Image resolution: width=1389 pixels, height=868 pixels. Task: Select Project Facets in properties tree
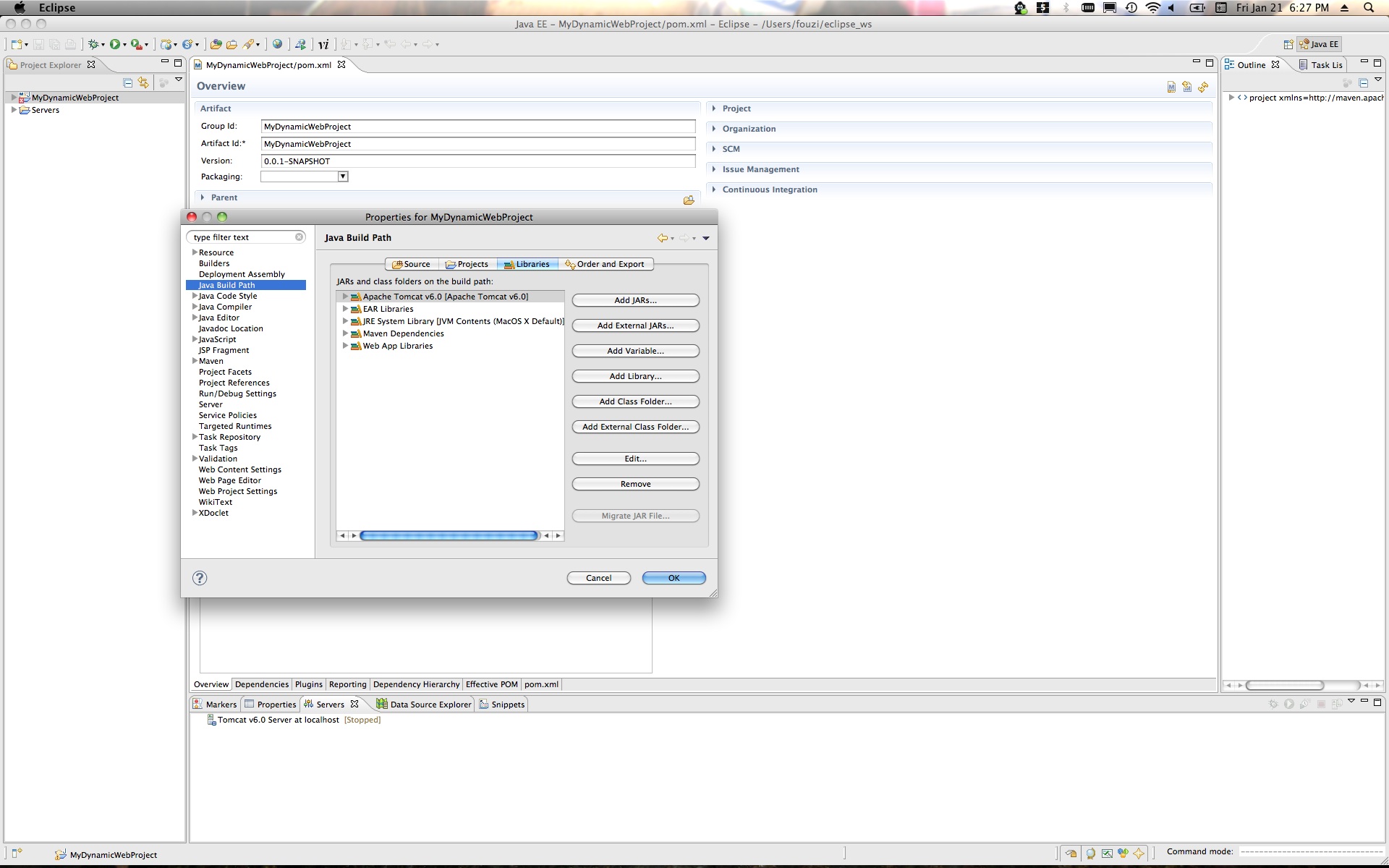(x=225, y=372)
